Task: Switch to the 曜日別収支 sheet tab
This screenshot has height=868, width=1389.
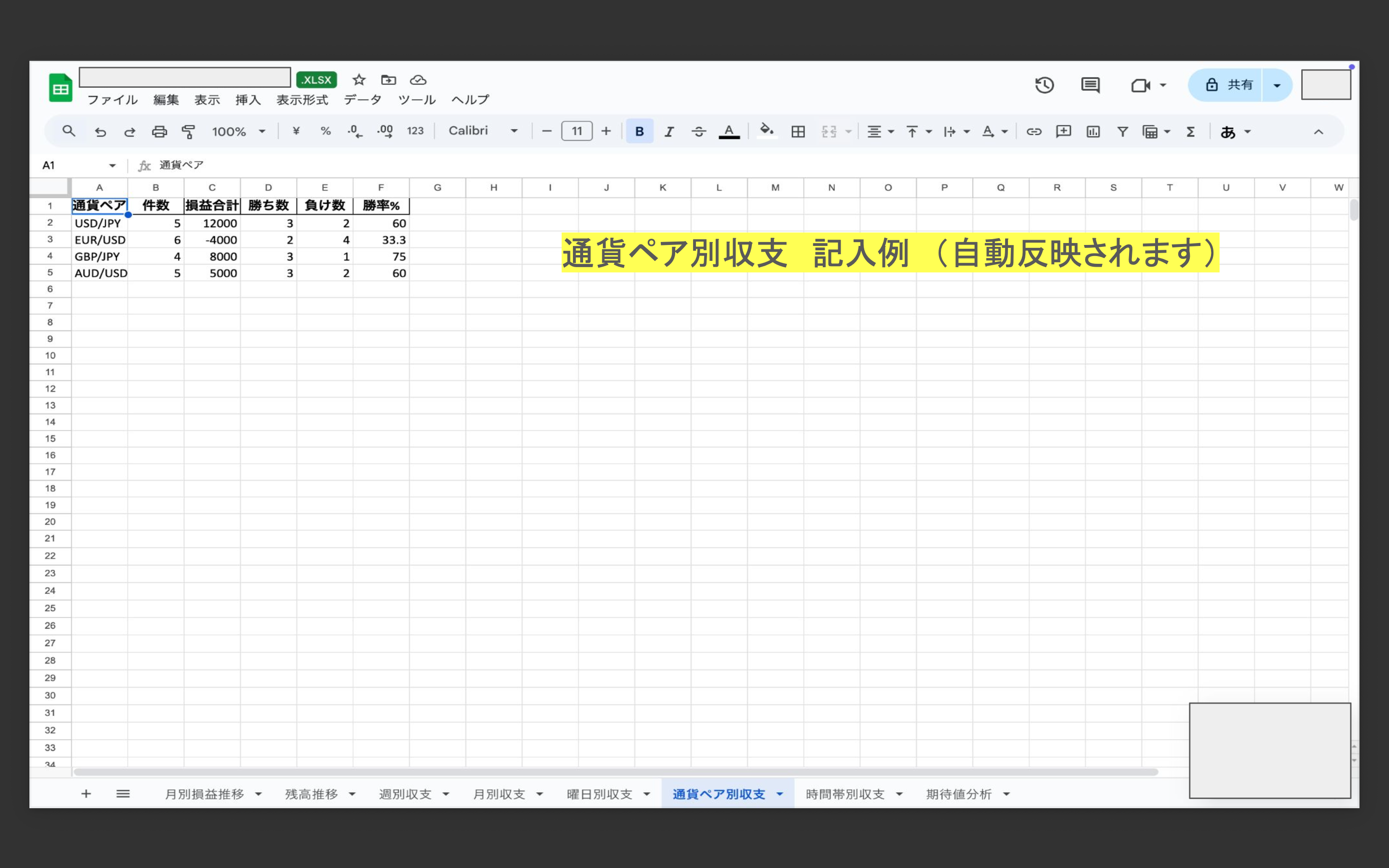Action: 599,794
